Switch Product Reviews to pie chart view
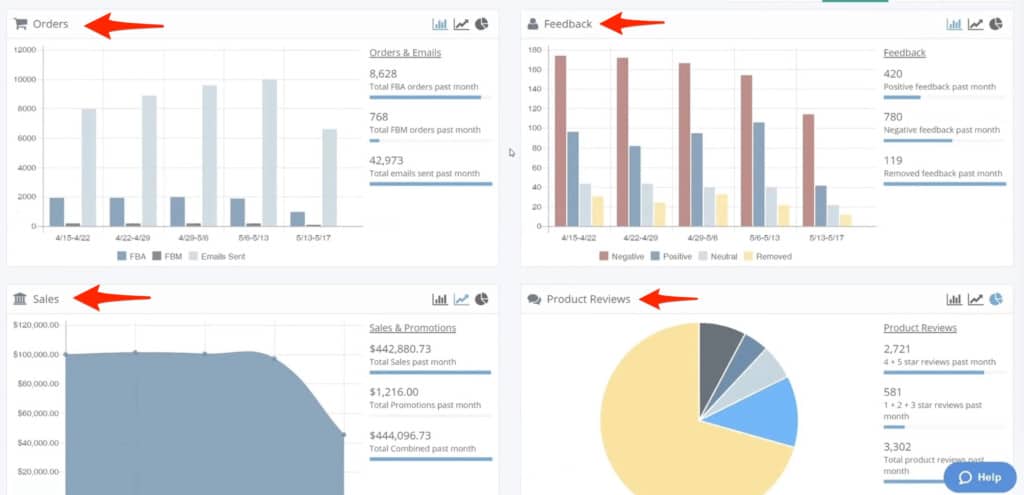This screenshot has height=495, width=1024. pyautogui.click(x=995, y=299)
